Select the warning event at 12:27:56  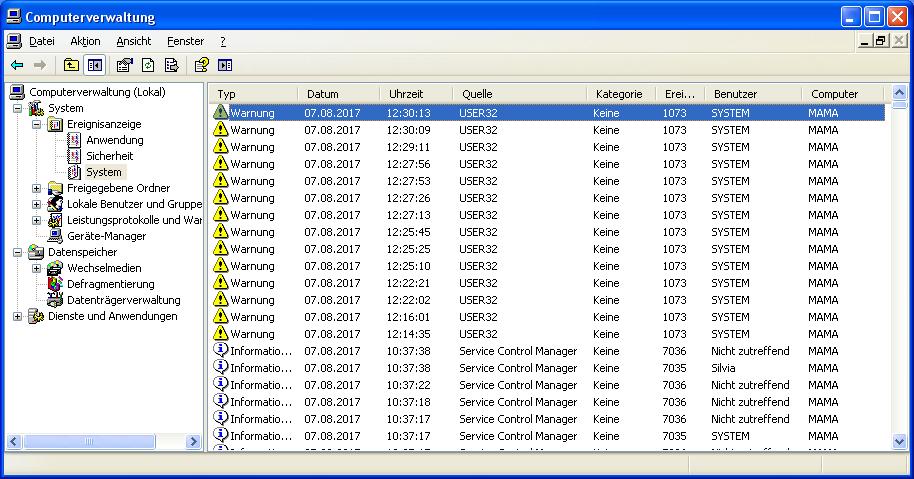tap(547, 164)
